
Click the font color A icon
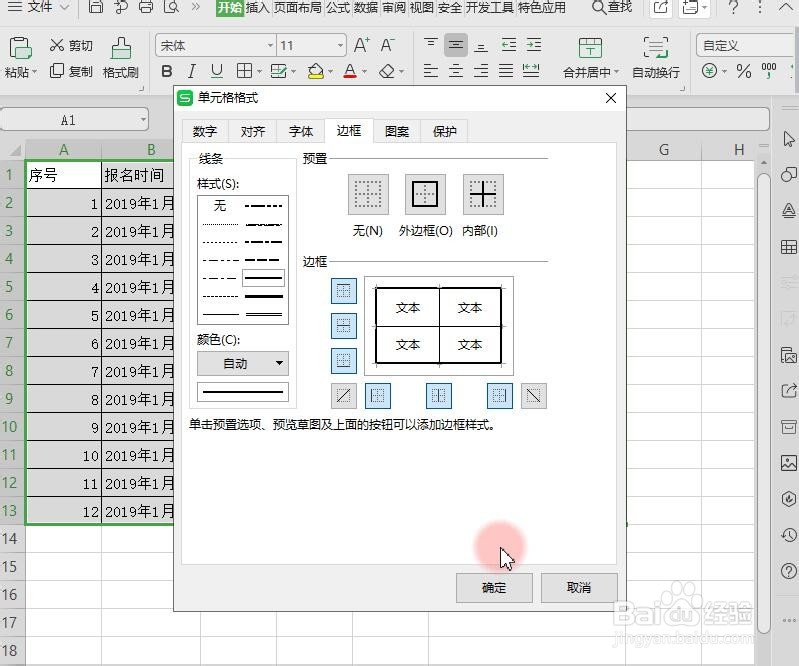(x=350, y=71)
